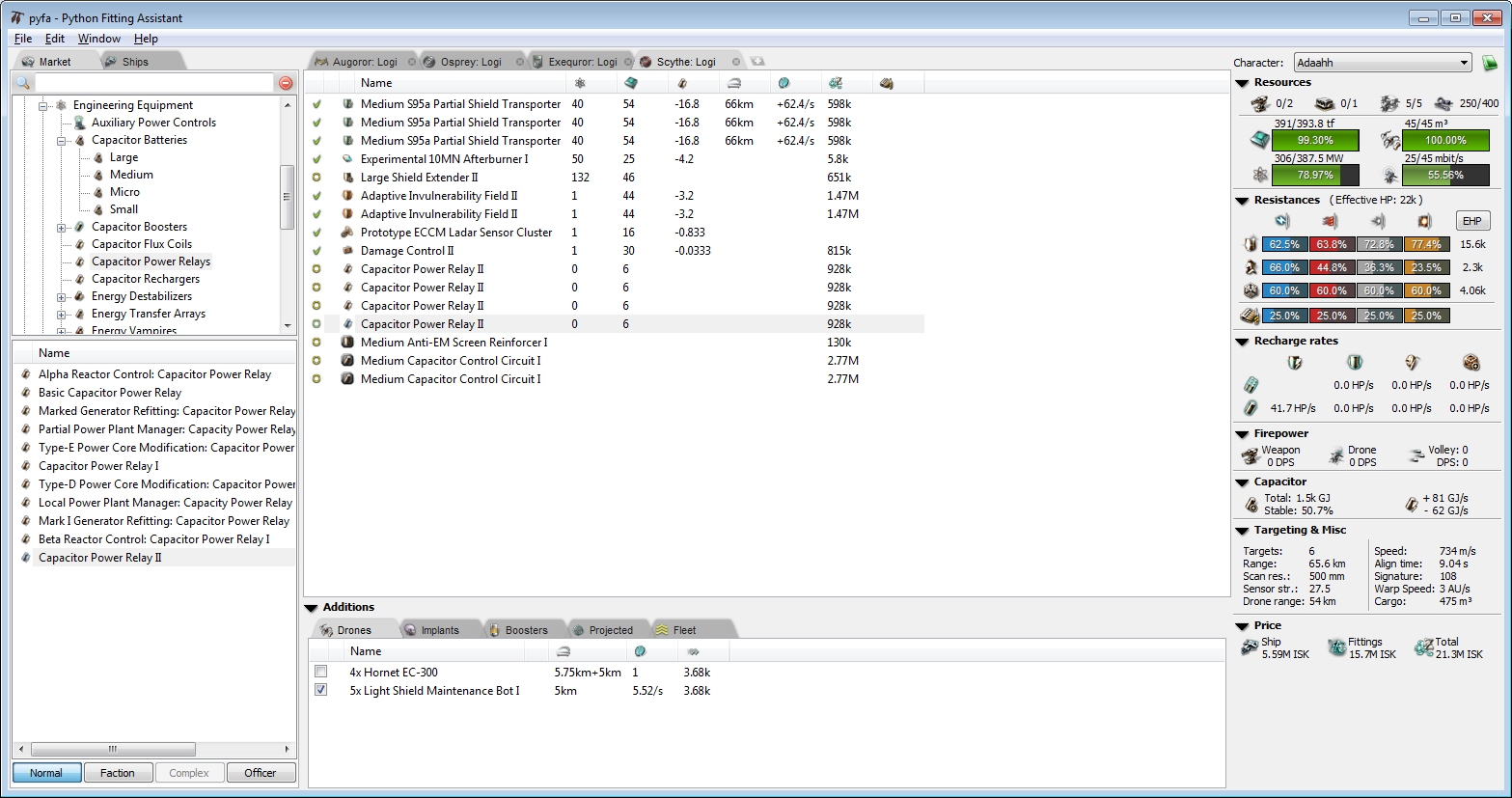
Task: Click the Experimental 10MN Afterburner I module icon
Action: [x=347, y=159]
